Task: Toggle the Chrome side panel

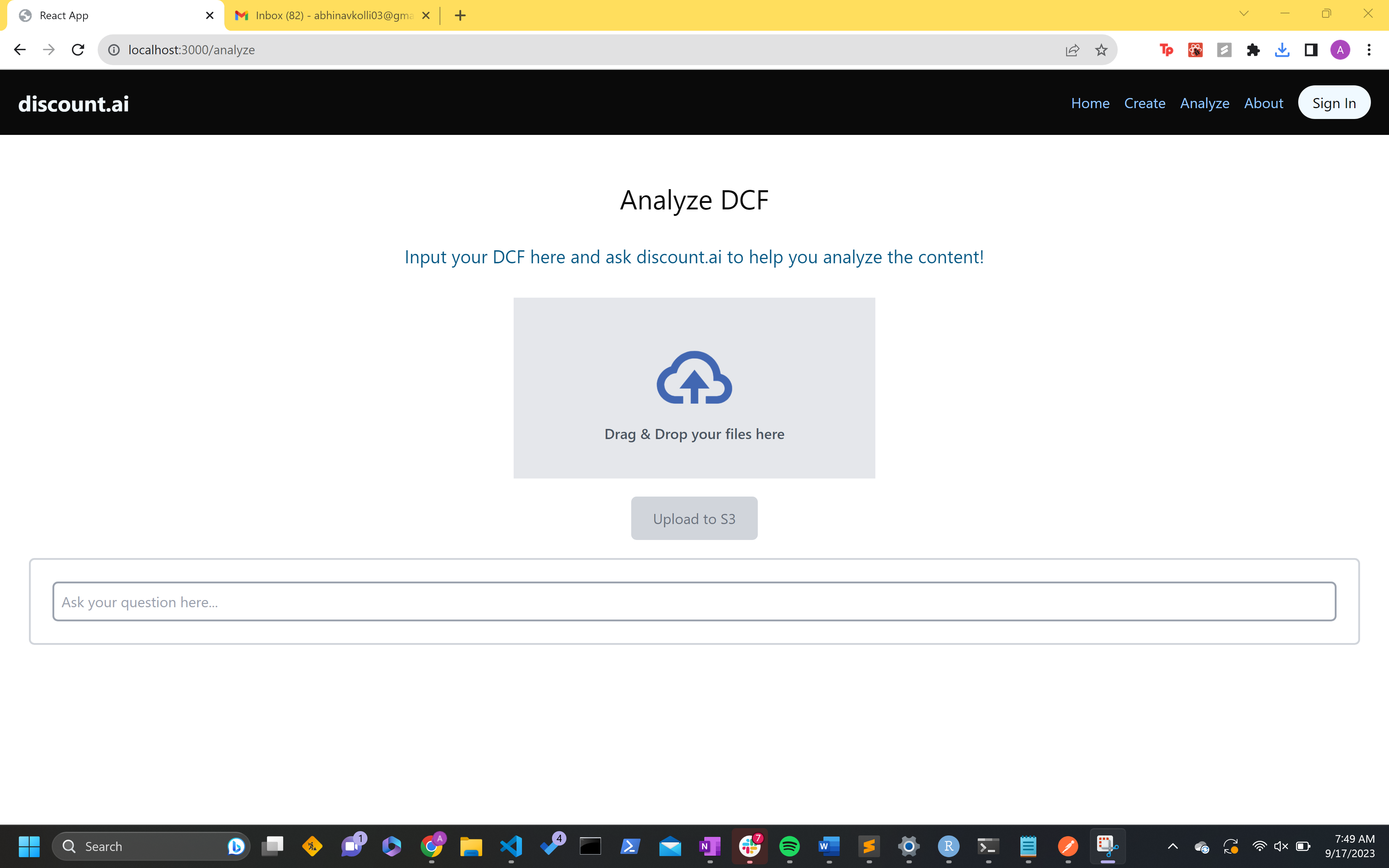Action: pyautogui.click(x=1311, y=50)
